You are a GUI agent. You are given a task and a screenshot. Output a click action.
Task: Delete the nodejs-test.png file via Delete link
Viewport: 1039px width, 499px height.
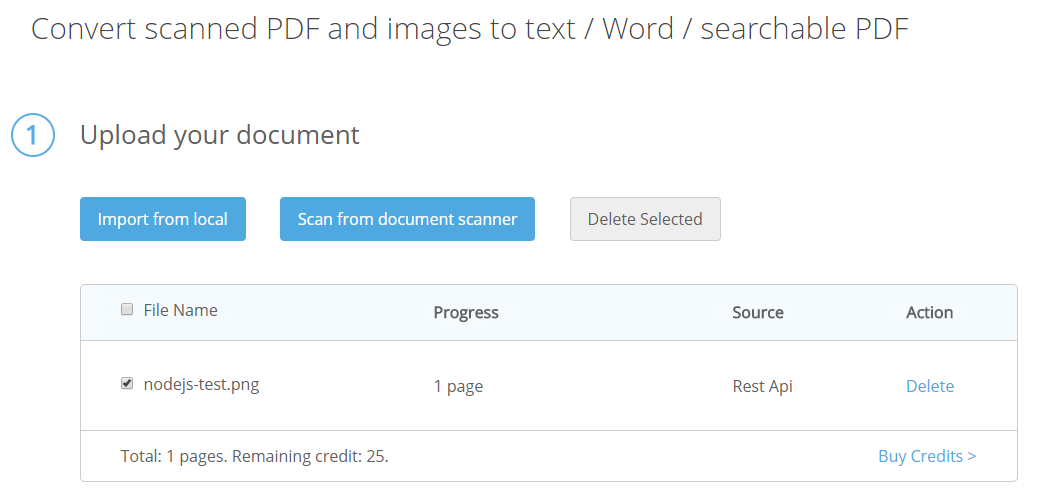tap(929, 386)
